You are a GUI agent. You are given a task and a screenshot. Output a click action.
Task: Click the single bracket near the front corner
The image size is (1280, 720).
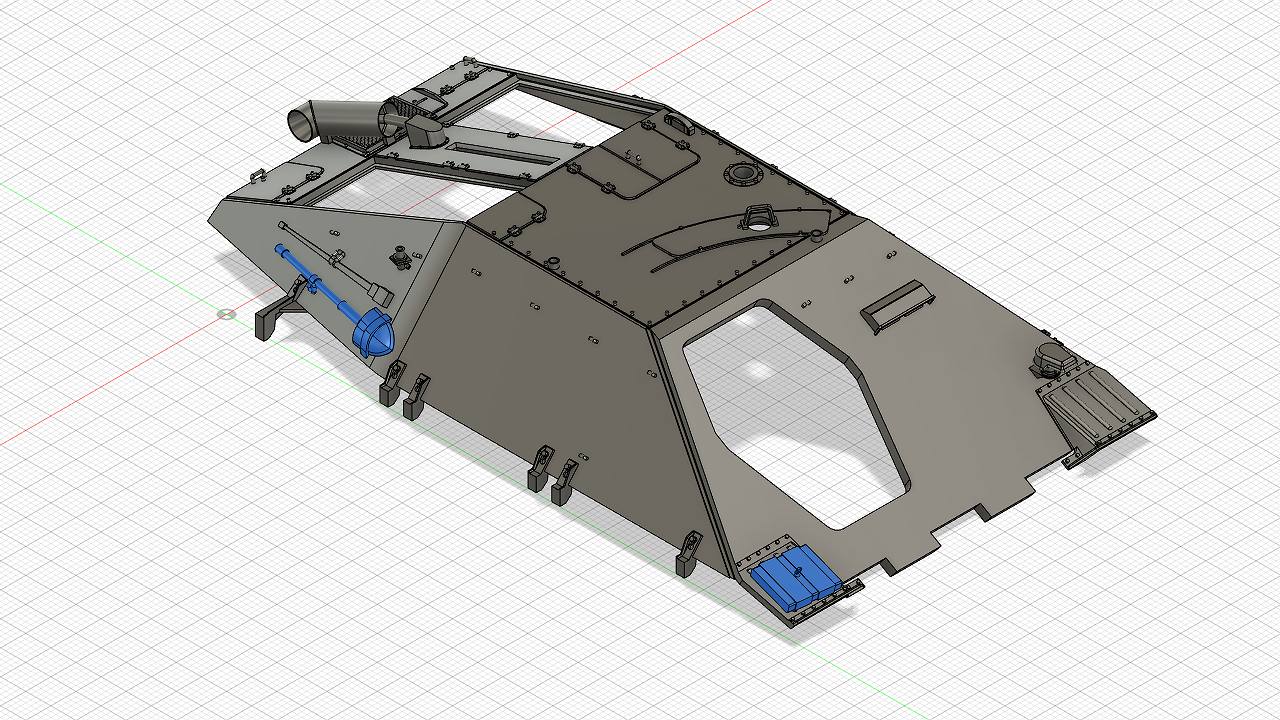[x=689, y=555]
